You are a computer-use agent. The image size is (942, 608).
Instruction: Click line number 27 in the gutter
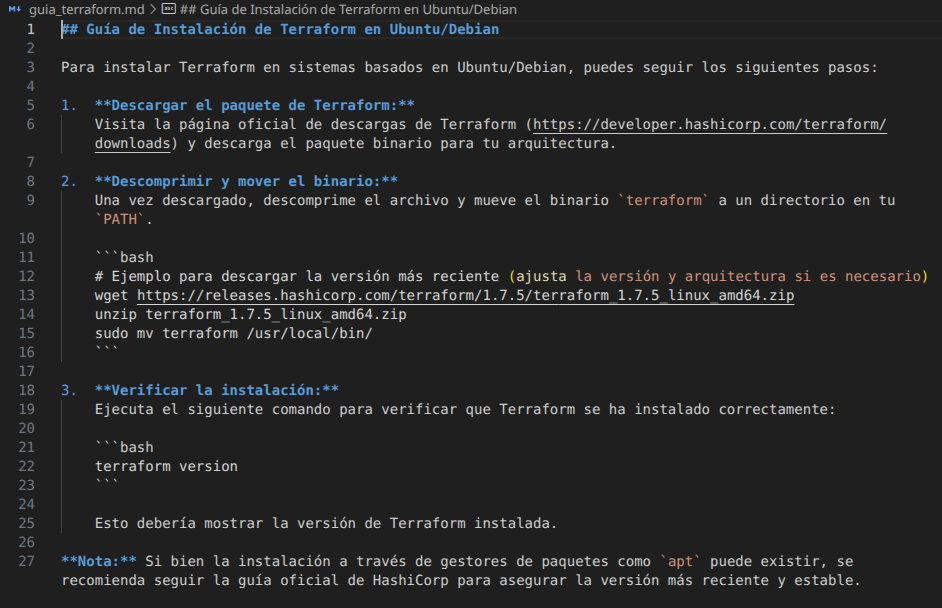tap(29, 561)
